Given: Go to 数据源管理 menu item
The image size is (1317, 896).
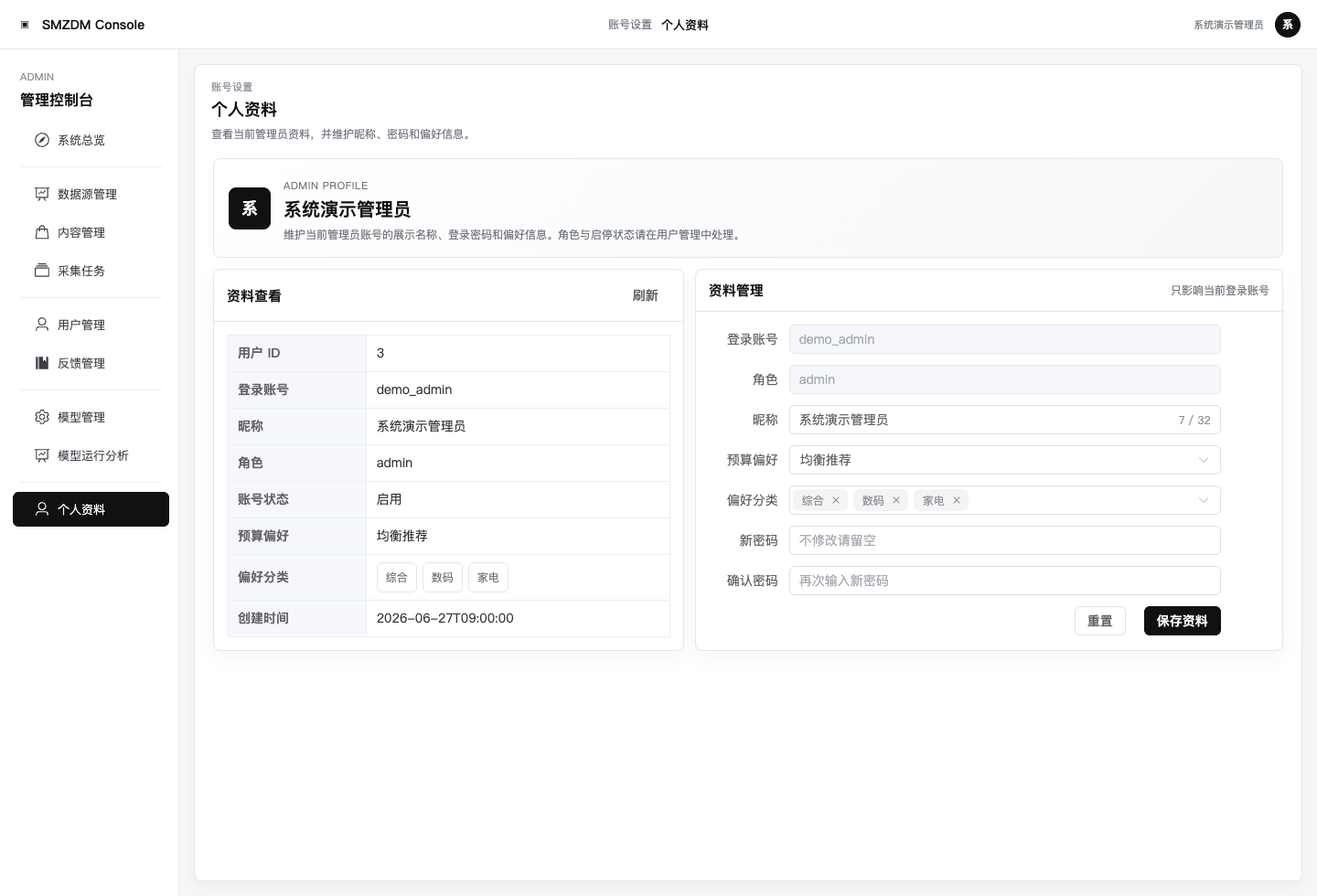Looking at the screenshot, I should [91, 194].
